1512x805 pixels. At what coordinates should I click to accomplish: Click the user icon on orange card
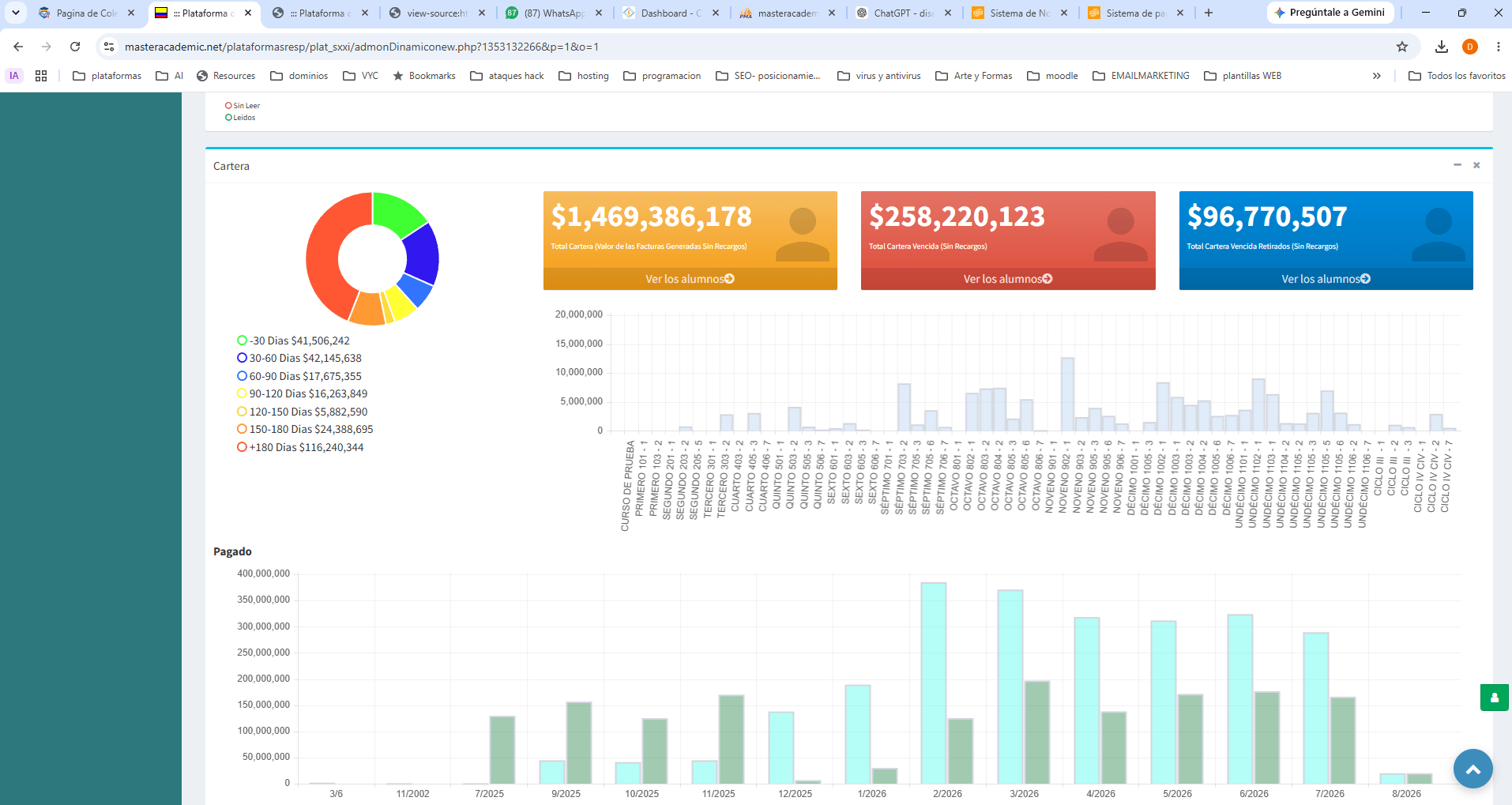click(803, 235)
